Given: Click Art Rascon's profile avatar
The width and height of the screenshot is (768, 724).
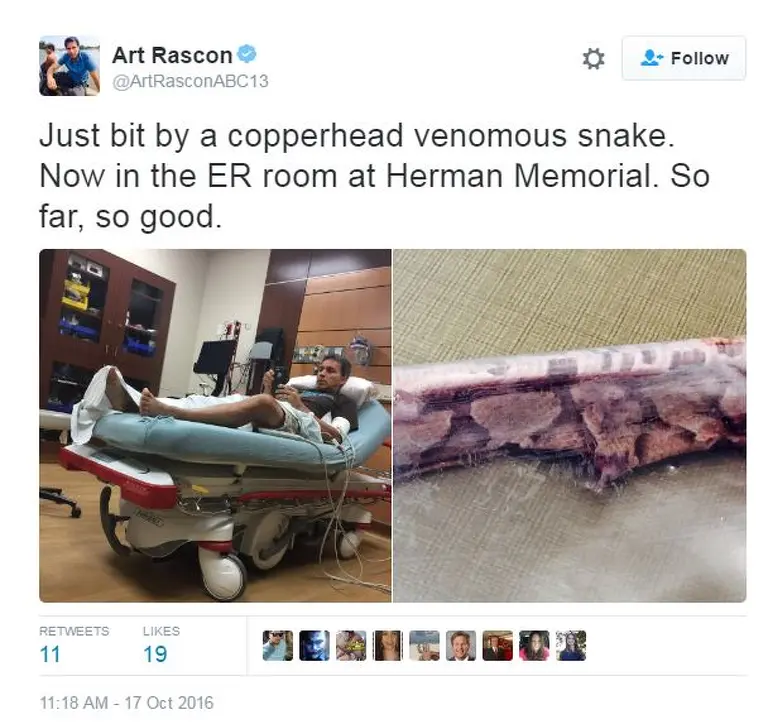Looking at the screenshot, I should click(70, 66).
